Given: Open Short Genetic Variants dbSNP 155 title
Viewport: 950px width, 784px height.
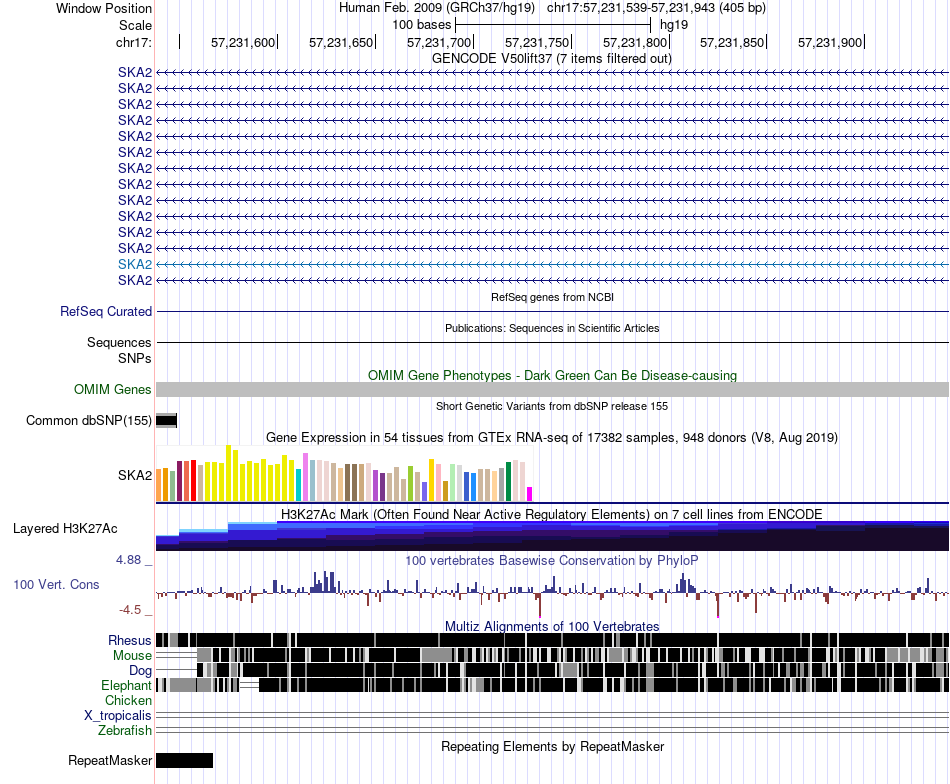Looking at the screenshot, I should tap(552, 406).
